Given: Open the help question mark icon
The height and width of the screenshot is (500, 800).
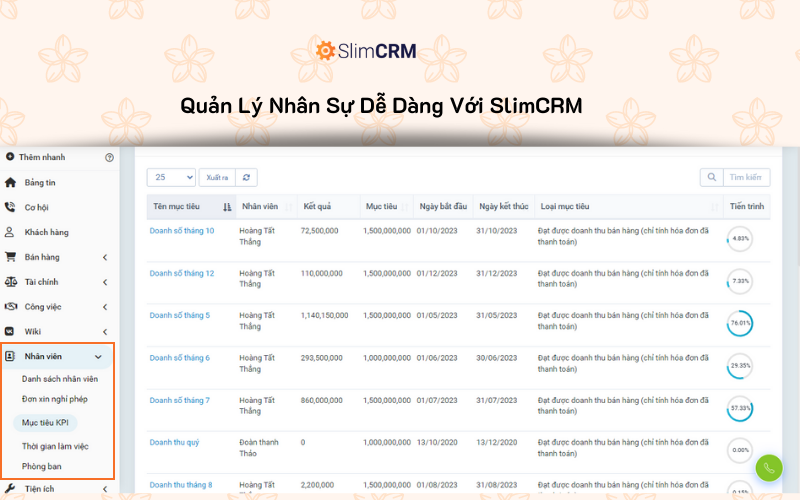Looking at the screenshot, I should pos(109,158).
